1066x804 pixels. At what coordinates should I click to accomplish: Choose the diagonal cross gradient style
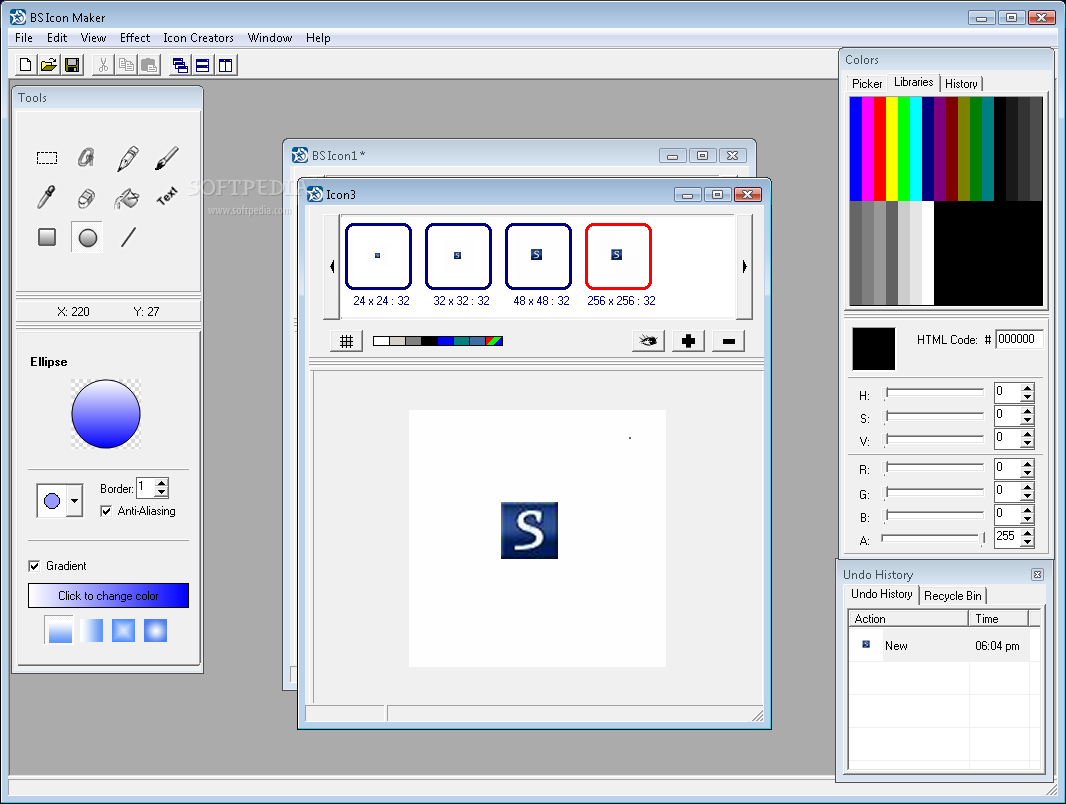click(123, 631)
